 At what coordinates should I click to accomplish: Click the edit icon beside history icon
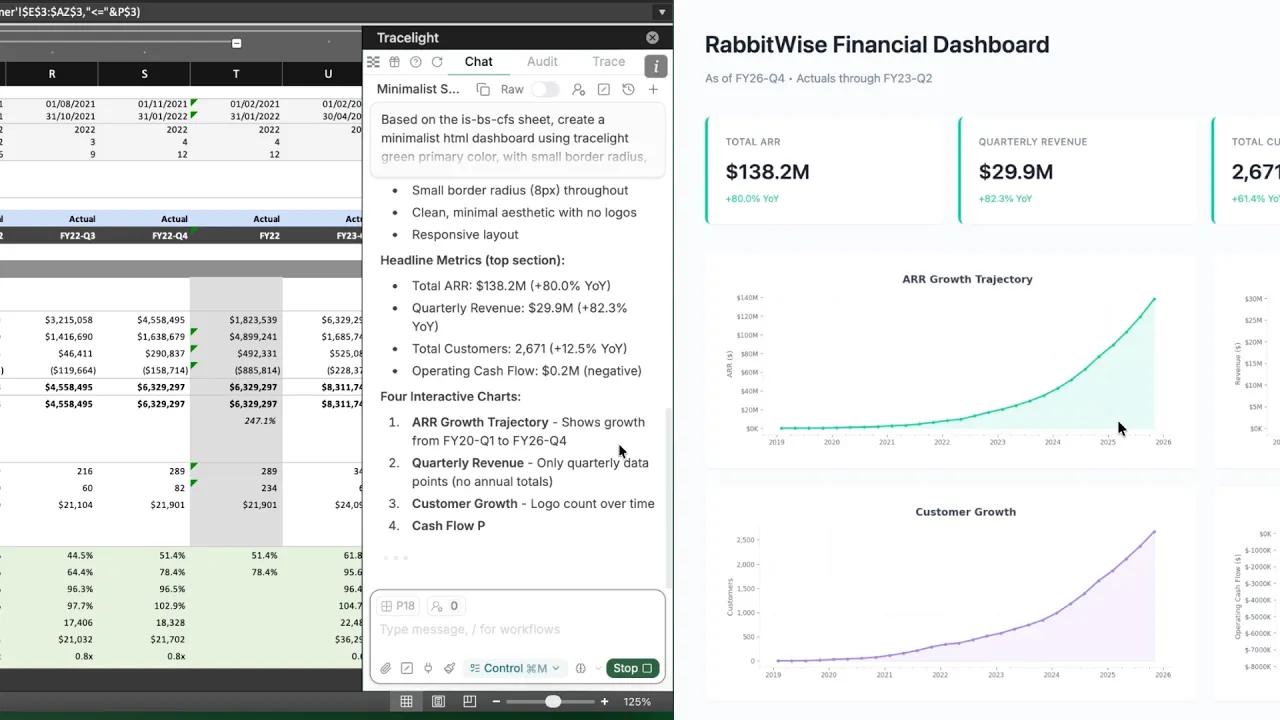pos(604,90)
